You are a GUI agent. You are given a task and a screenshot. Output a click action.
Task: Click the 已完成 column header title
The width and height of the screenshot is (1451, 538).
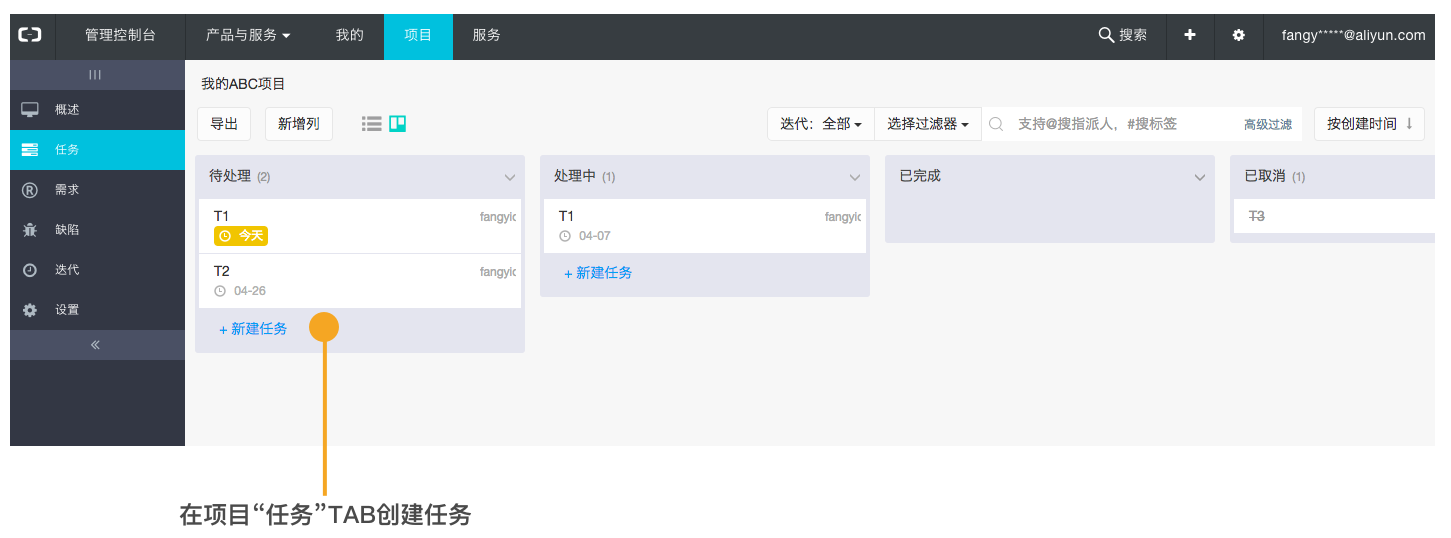[920, 176]
